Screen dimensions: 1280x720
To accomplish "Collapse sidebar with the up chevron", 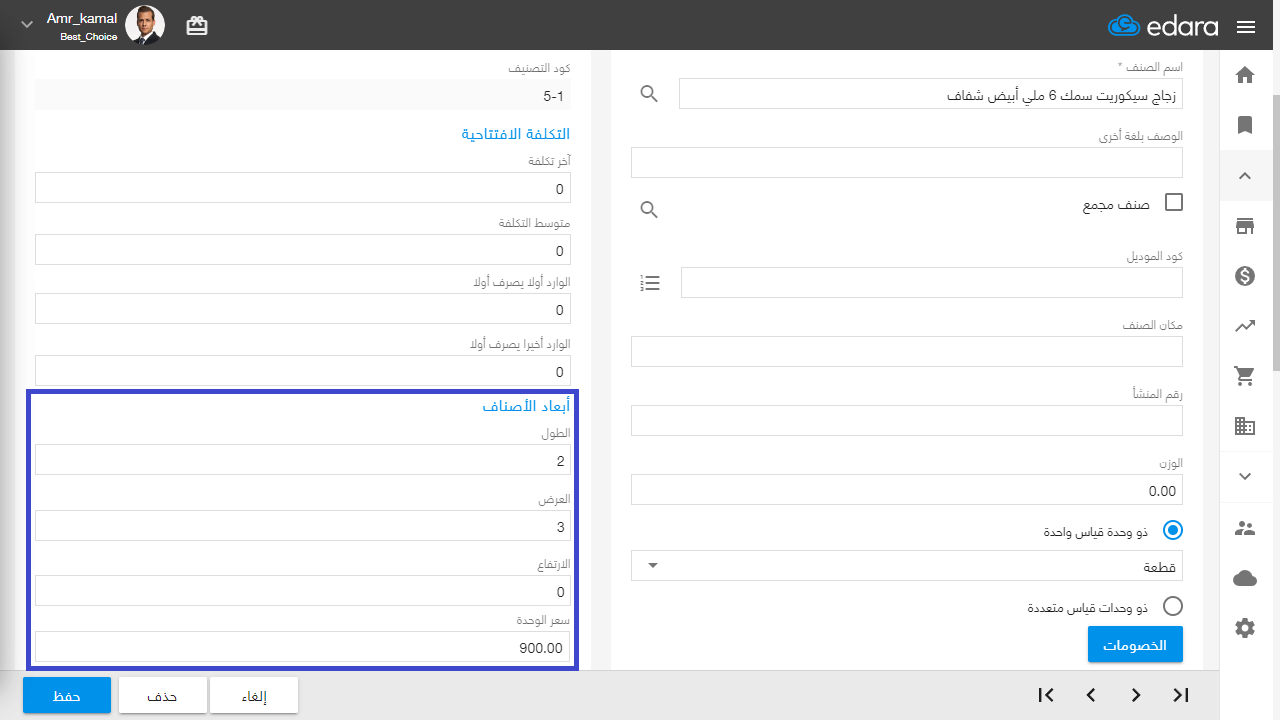I will point(1245,176).
